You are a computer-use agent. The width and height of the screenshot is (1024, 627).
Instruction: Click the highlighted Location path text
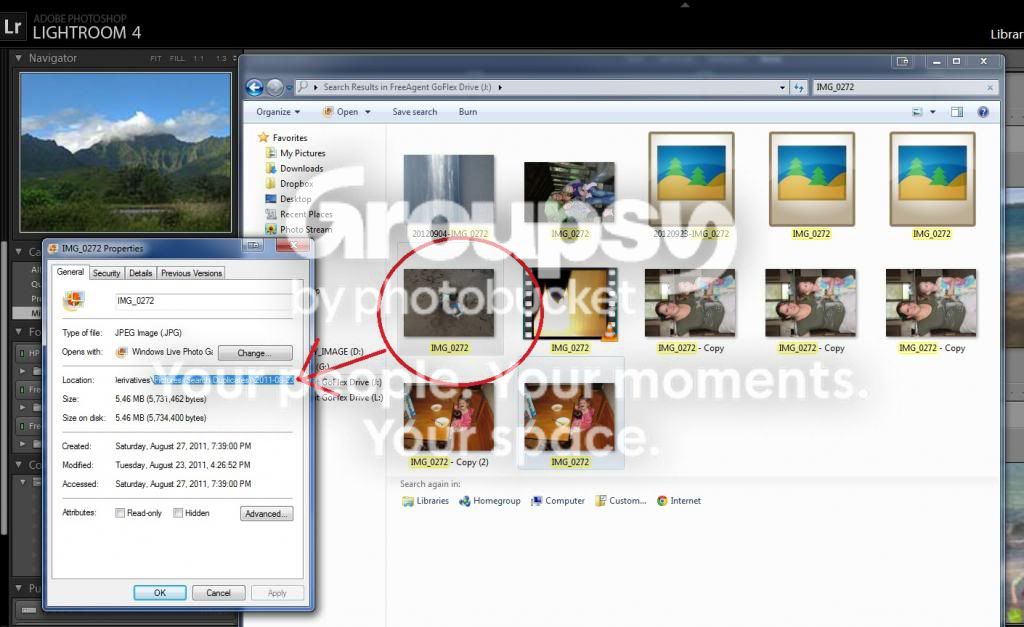coord(224,380)
